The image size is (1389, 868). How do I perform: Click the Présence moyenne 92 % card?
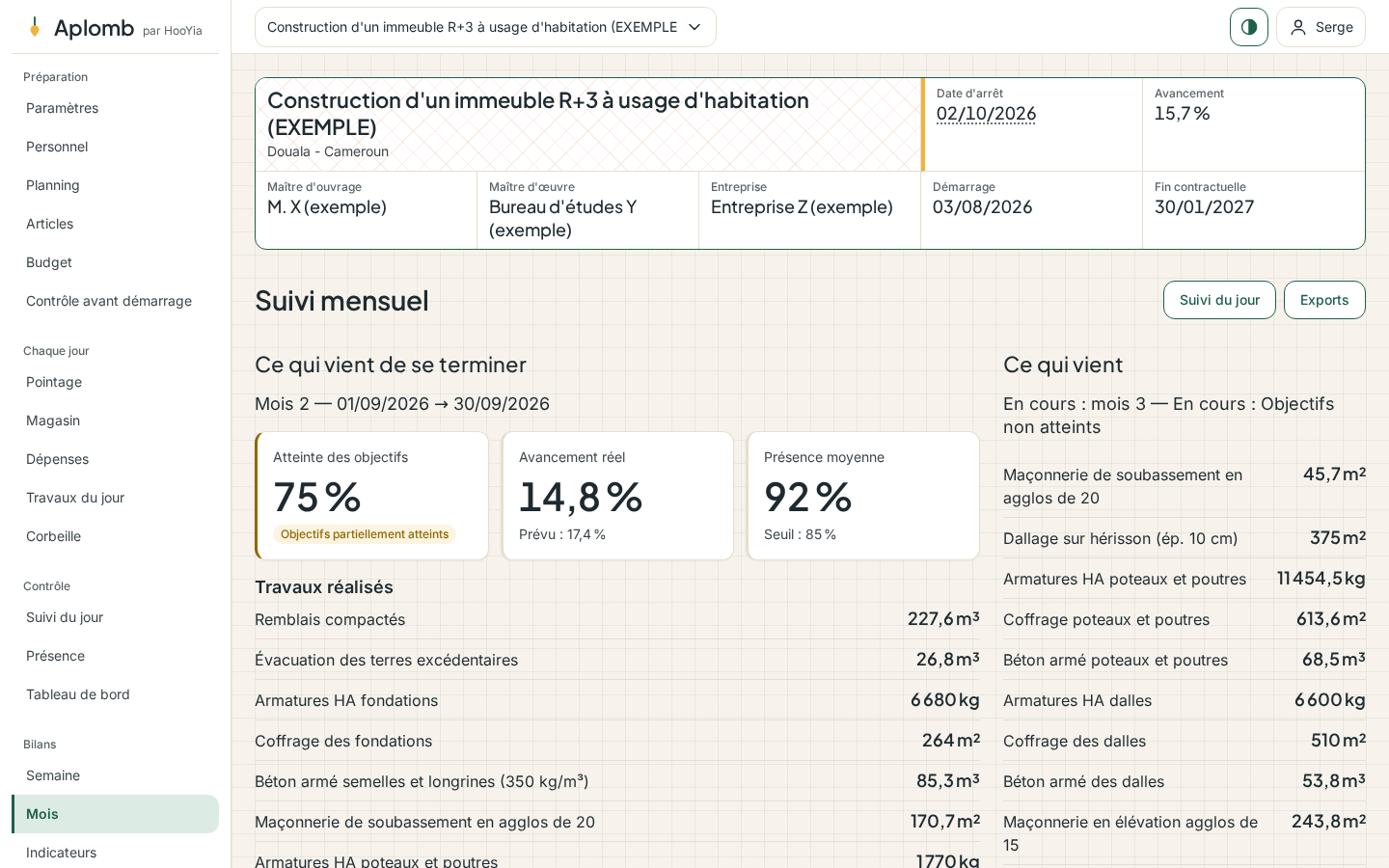pyautogui.click(x=863, y=496)
